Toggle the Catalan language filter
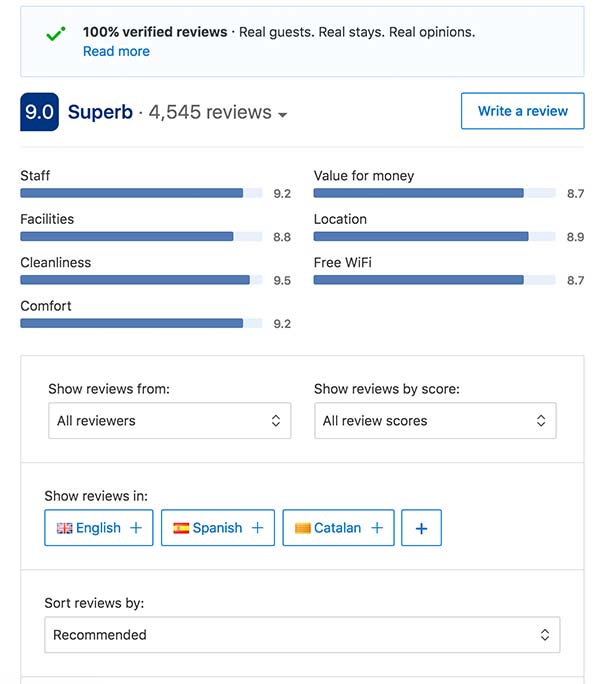The height and width of the screenshot is (684, 600). 338,528
